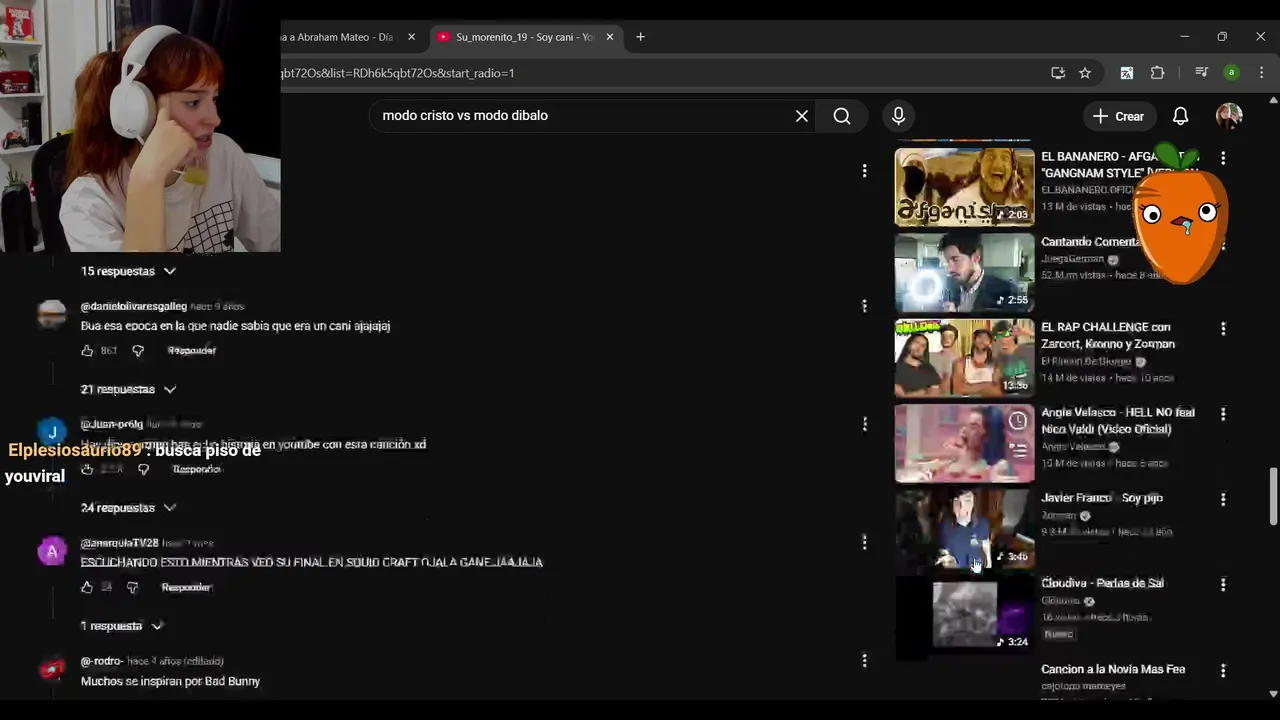This screenshot has height=720, width=1280.
Task: Click the scrollbar down arrow
Action: (1273, 693)
